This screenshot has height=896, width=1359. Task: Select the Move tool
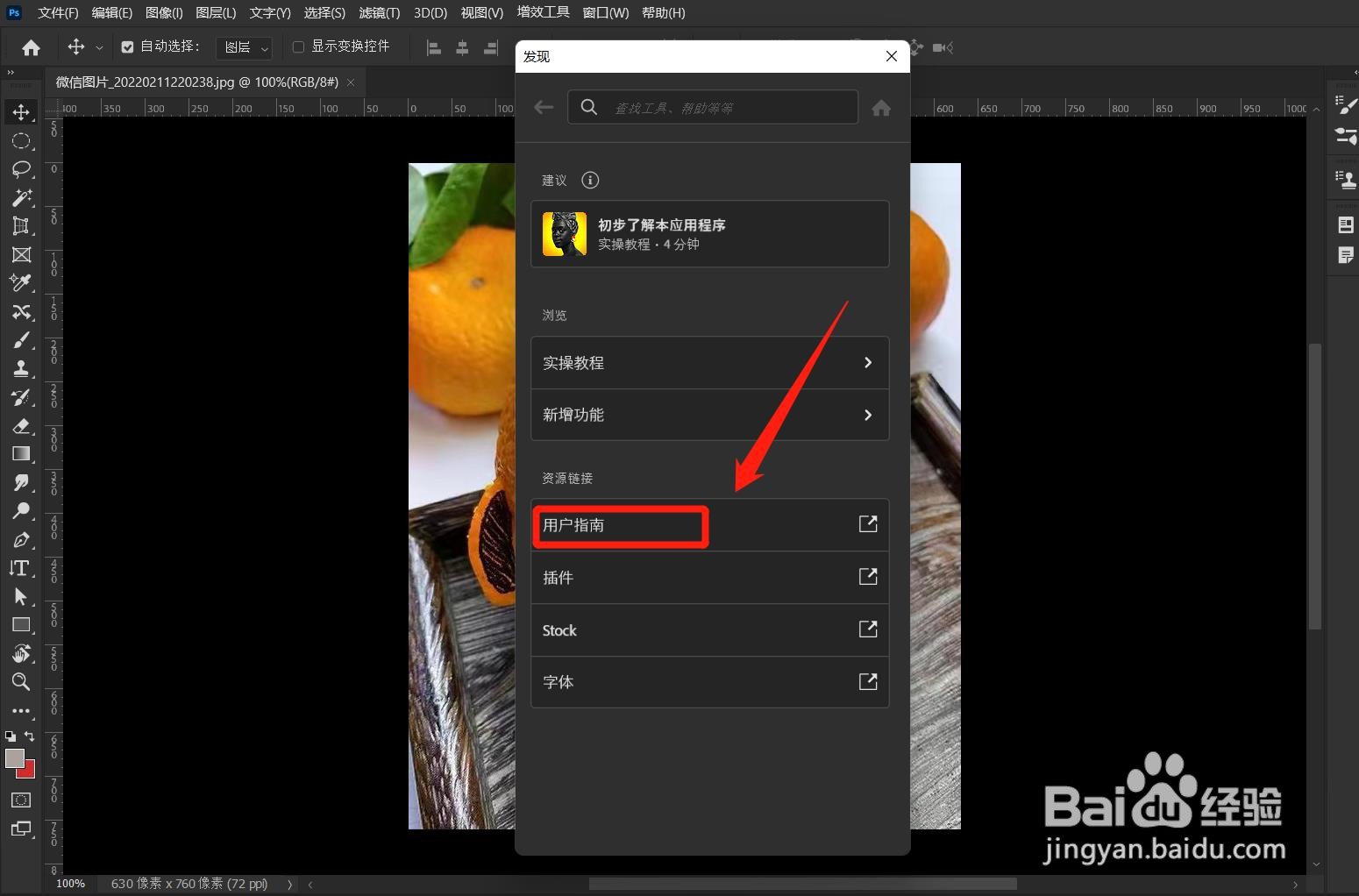[x=22, y=111]
